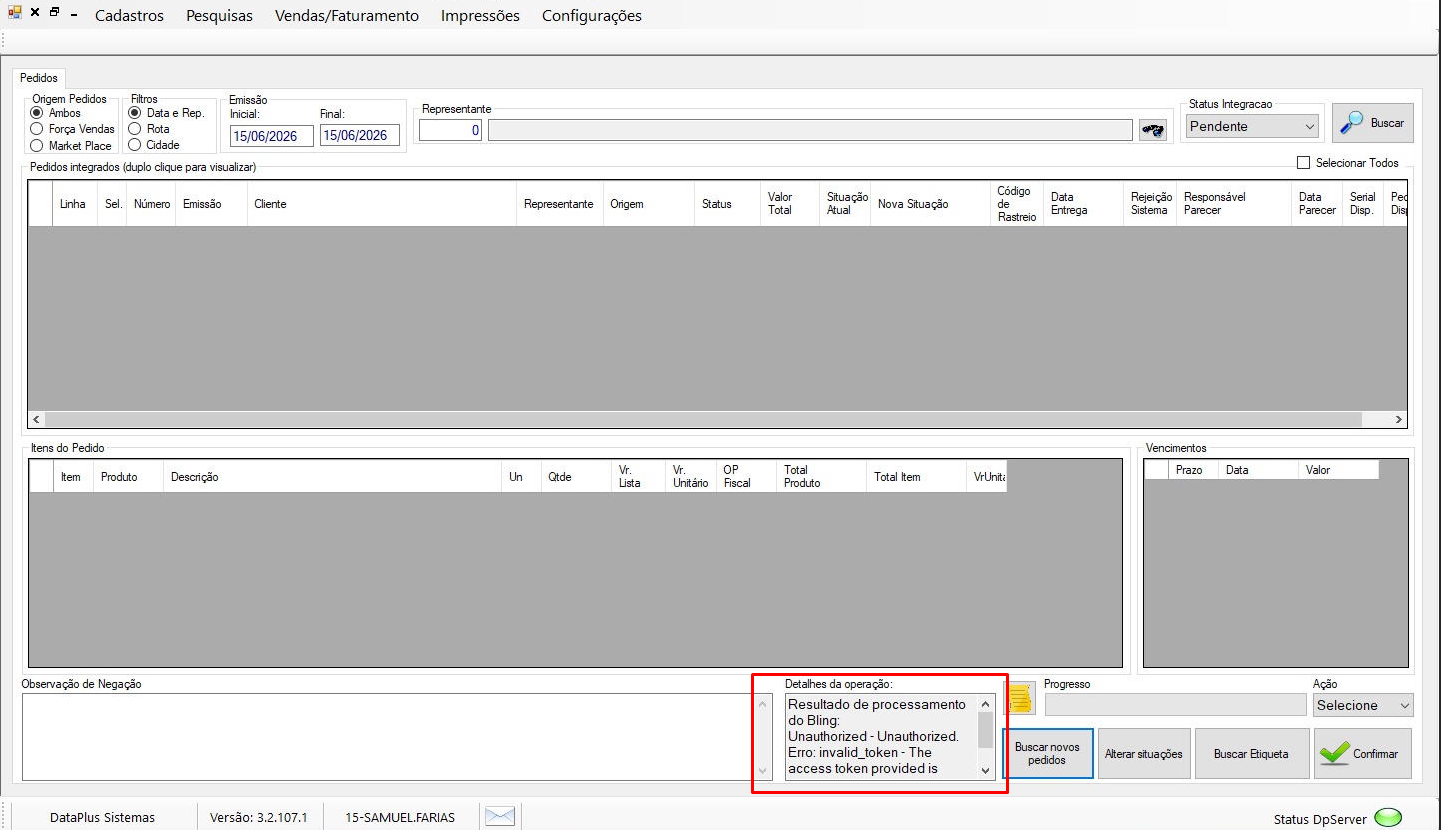1441x830 pixels.
Task: Open the Pesquisas menu
Action: click(x=219, y=16)
